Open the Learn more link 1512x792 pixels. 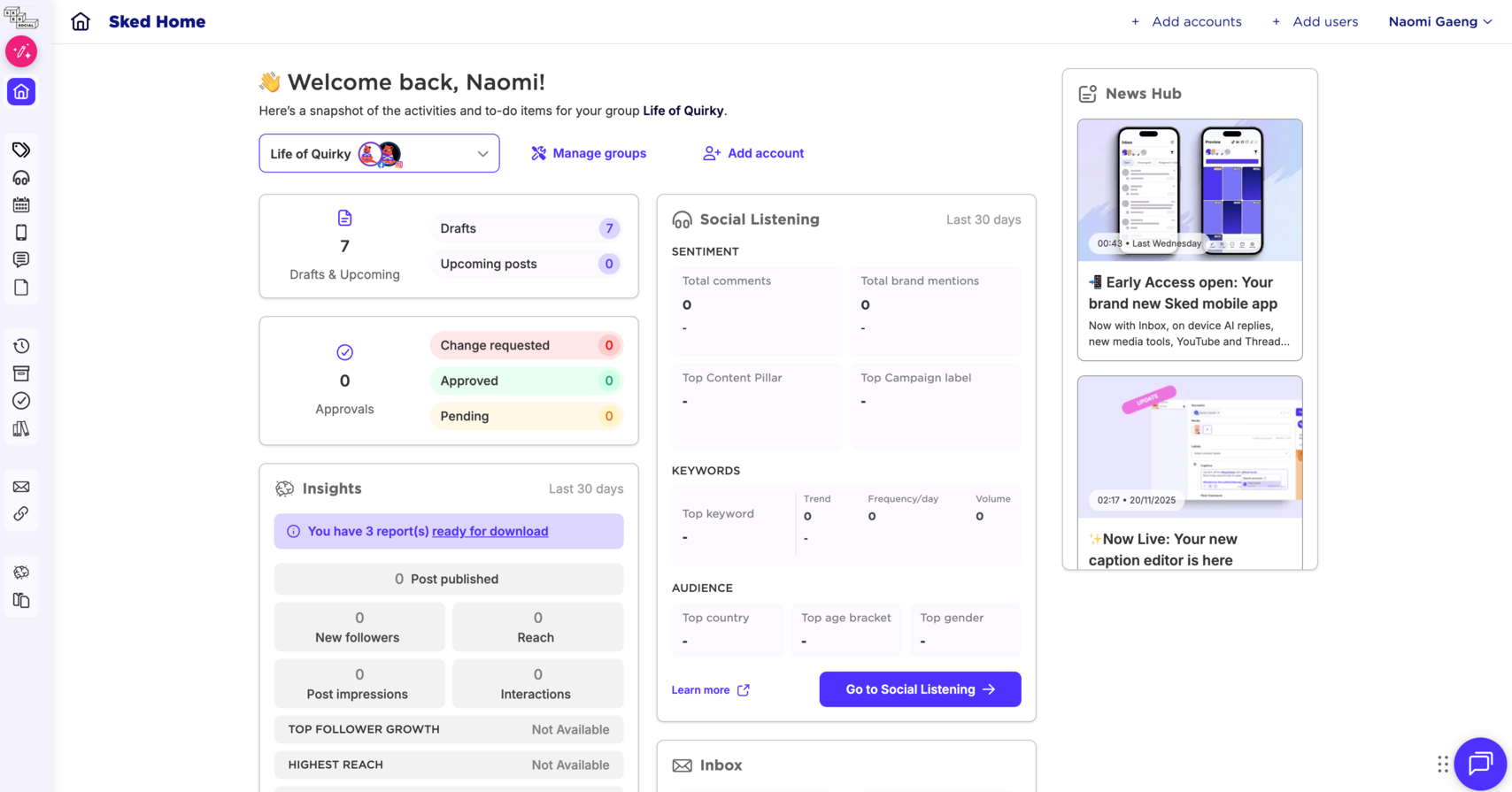[710, 690]
